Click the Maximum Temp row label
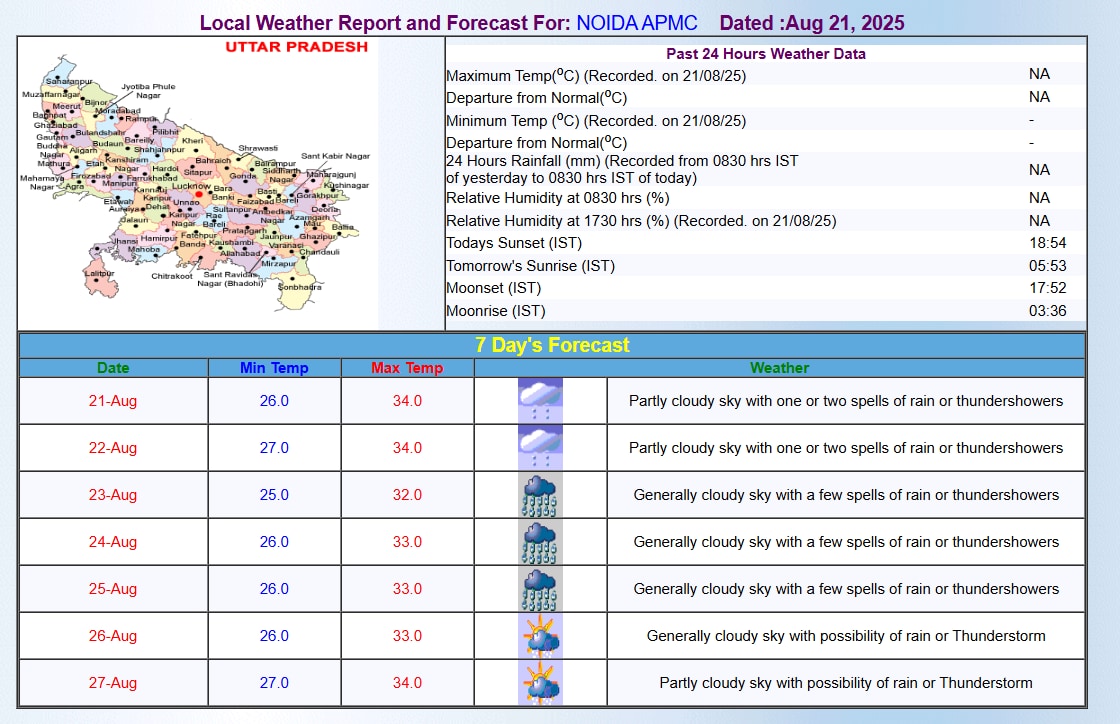 596,75
